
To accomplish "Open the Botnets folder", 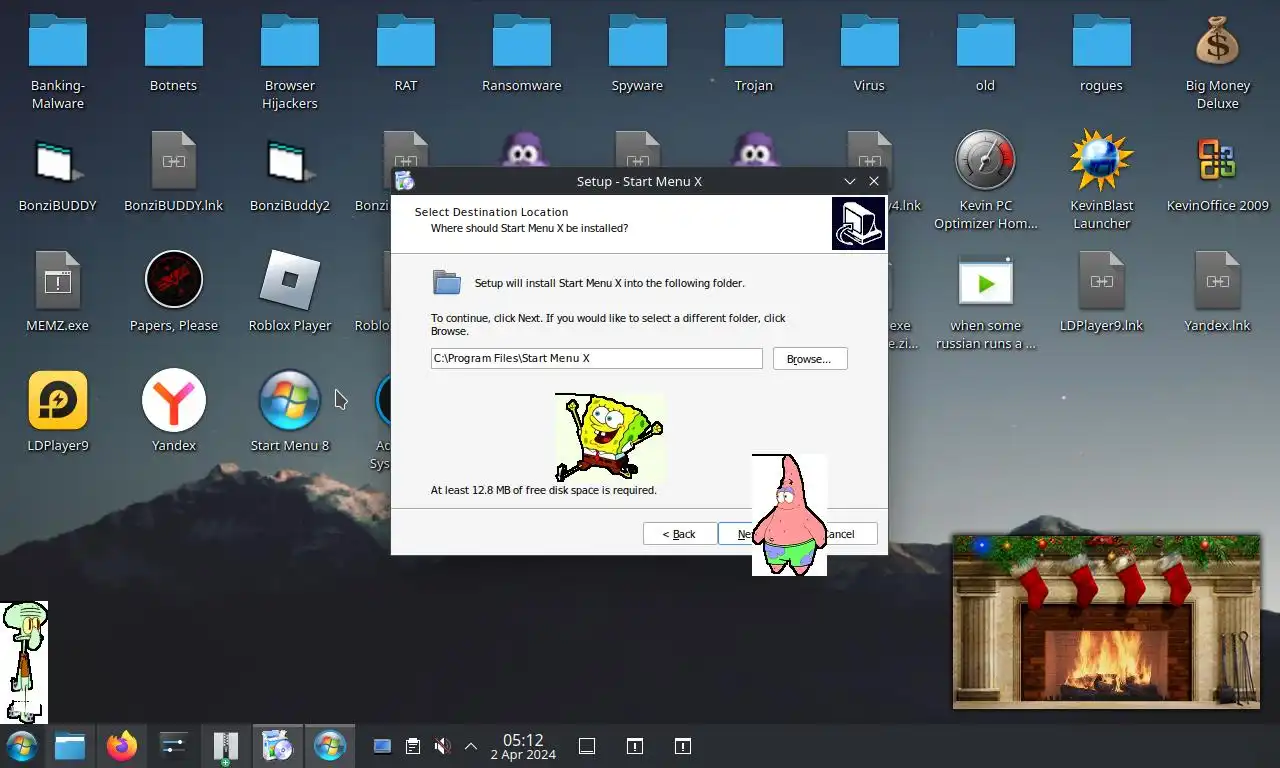I will pyautogui.click(x=174, y=53).
